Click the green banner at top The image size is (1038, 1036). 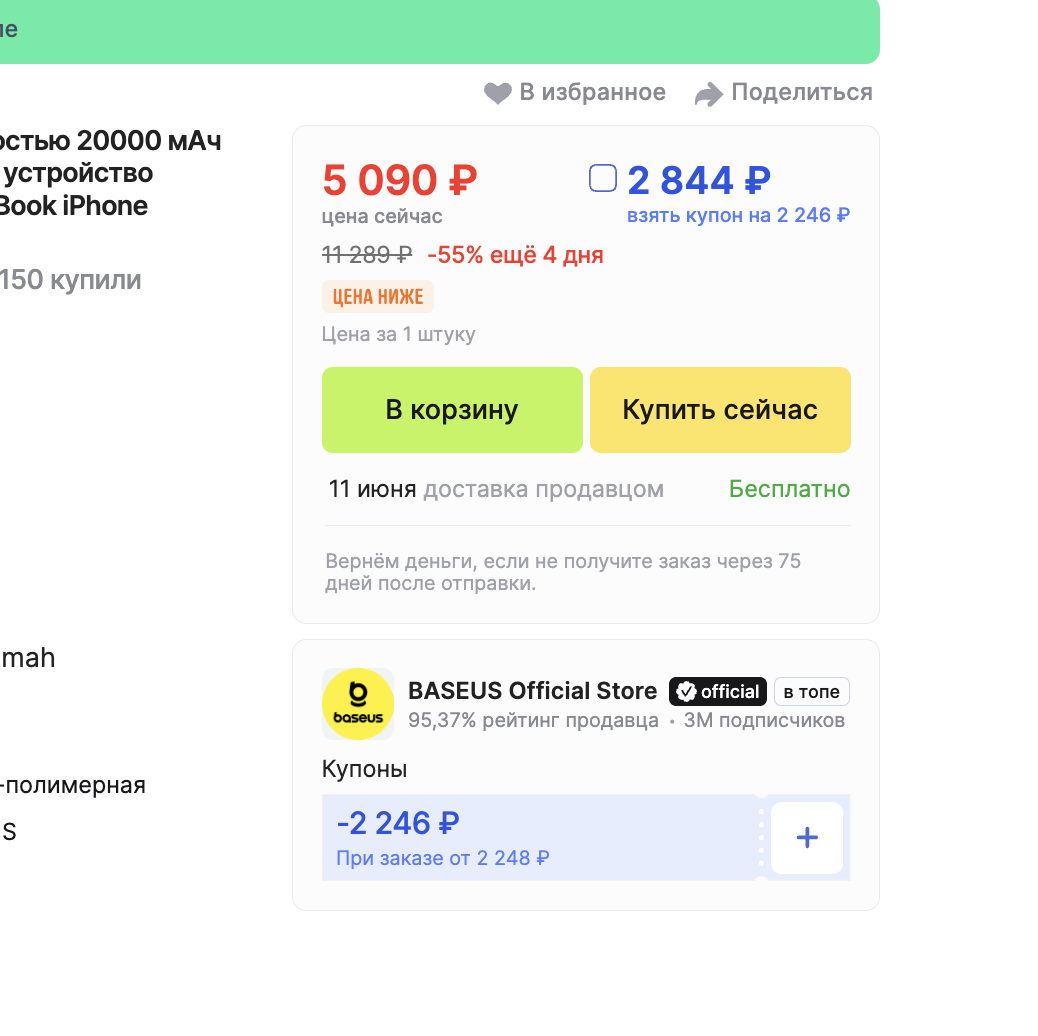[440, 31]
